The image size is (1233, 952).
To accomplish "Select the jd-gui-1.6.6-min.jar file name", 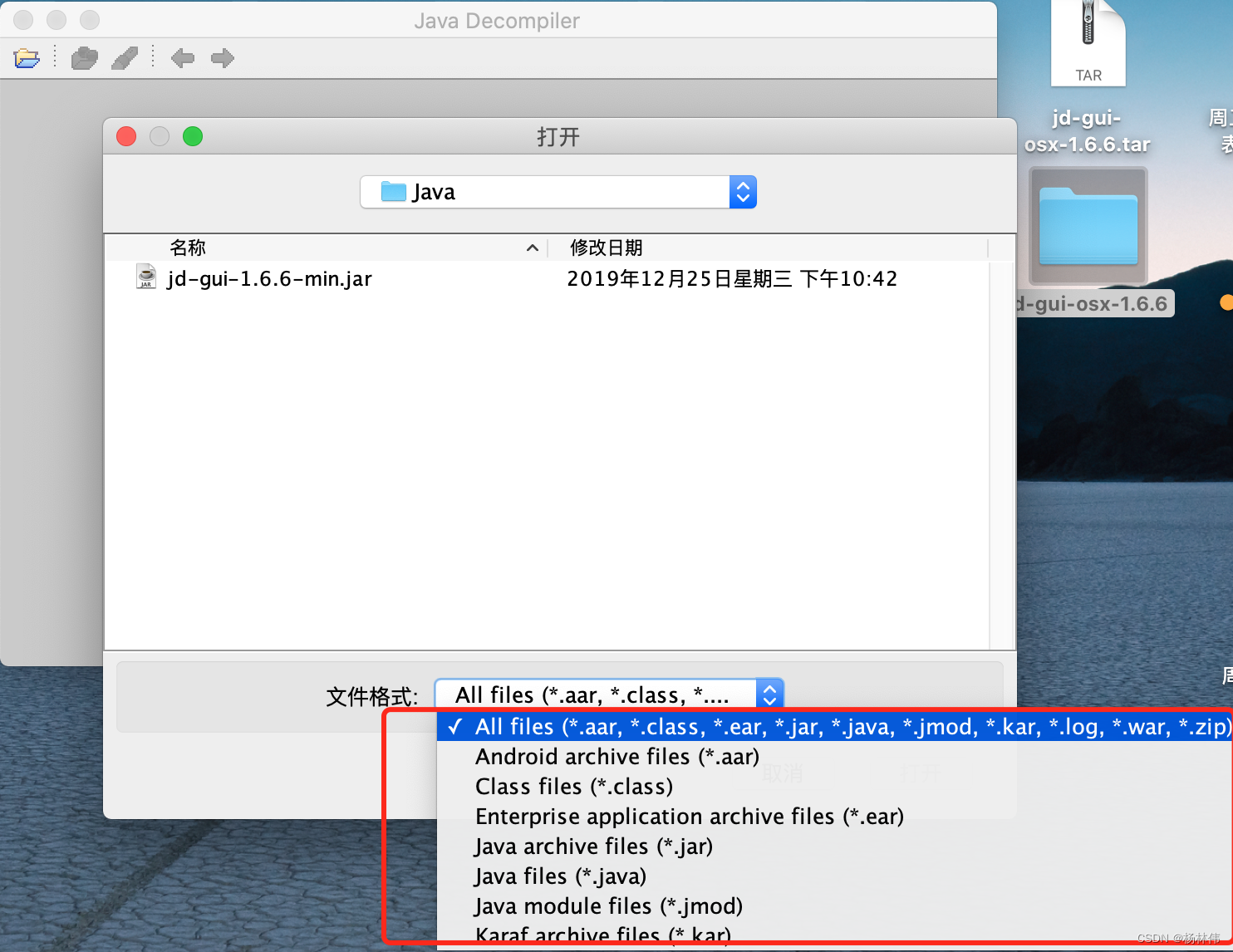I will click(269, 278).
